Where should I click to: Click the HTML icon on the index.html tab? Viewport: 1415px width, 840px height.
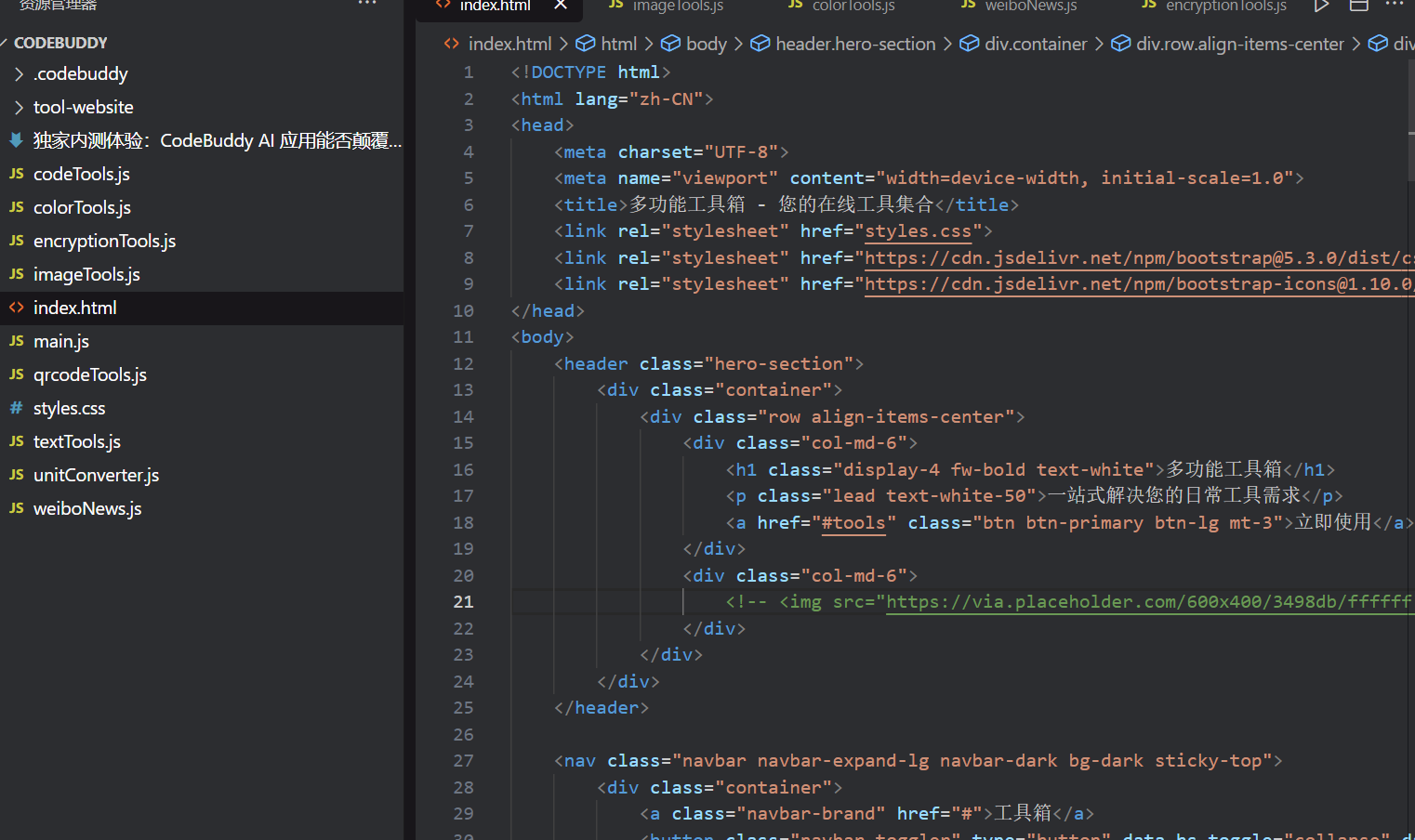(x=445, y=6)
